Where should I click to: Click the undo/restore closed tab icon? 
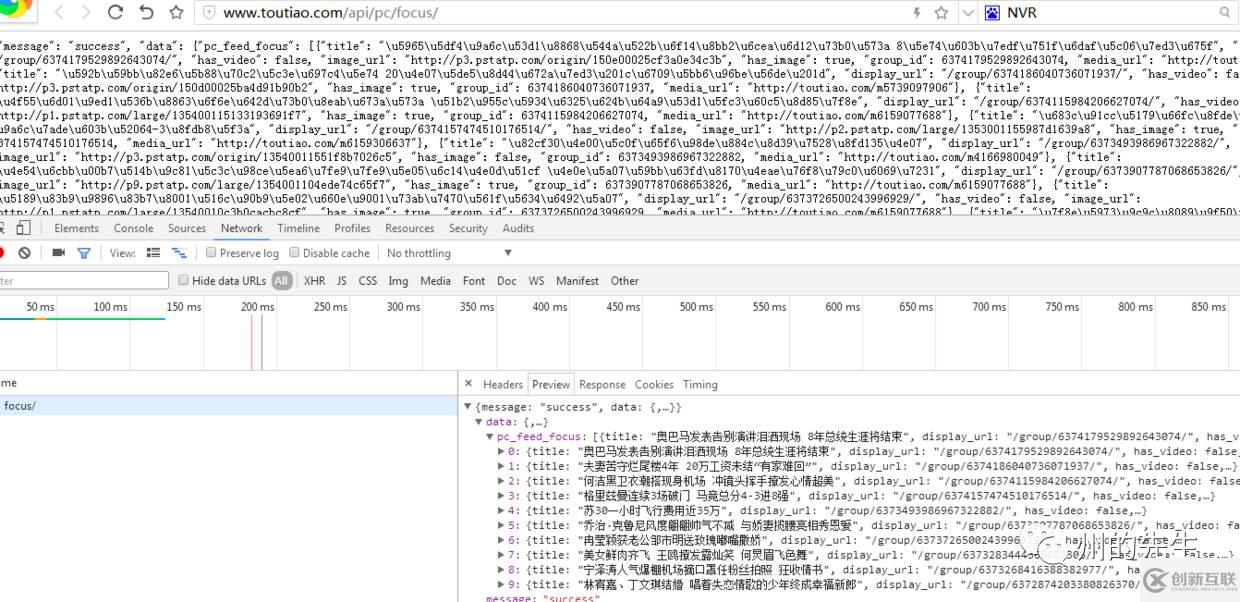click(146, 13)
